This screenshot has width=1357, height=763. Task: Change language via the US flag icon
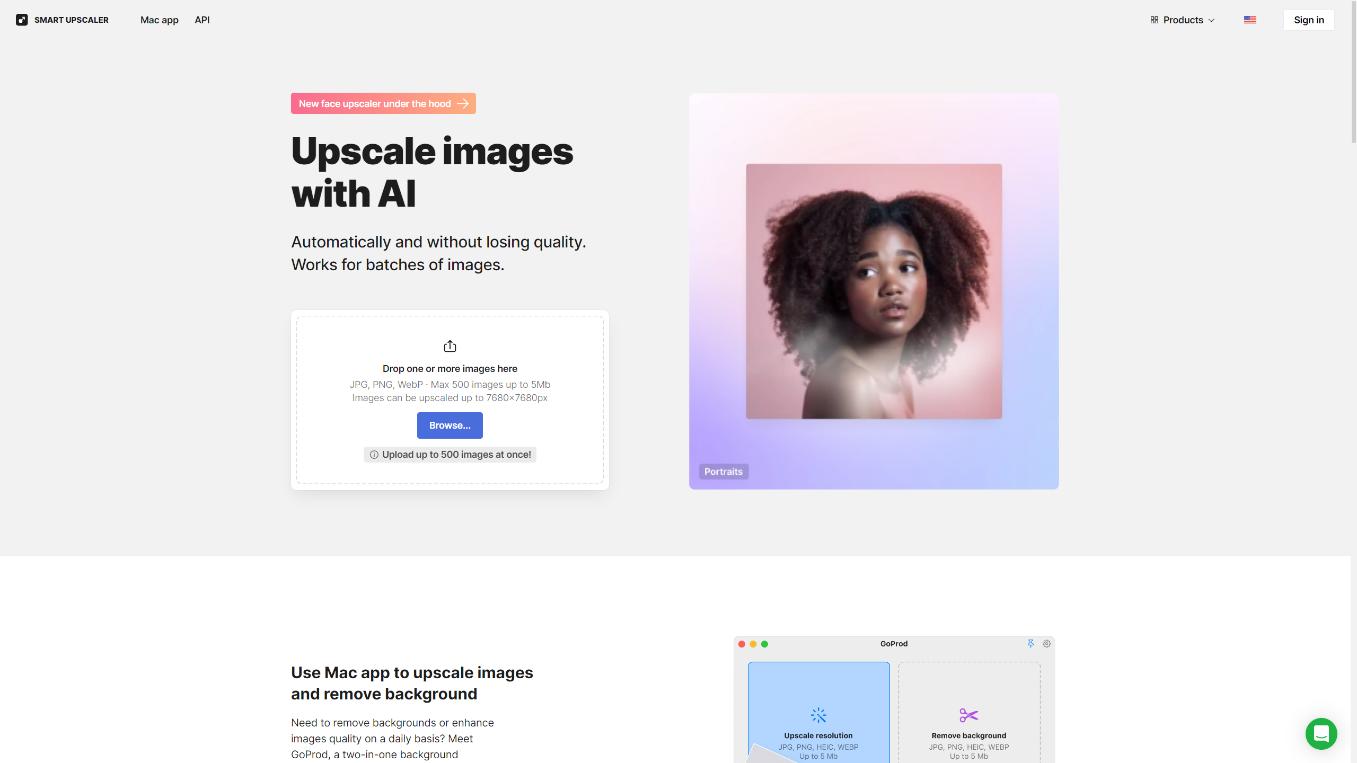click(1250, 20)
